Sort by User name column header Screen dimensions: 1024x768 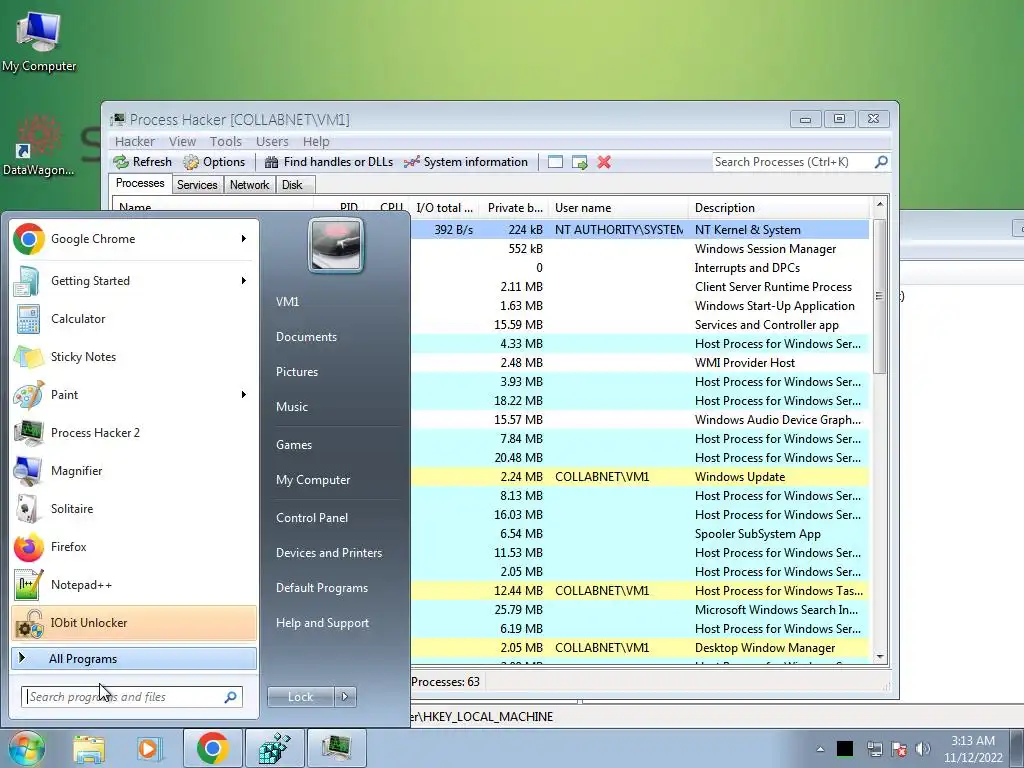tap(618, 208)
